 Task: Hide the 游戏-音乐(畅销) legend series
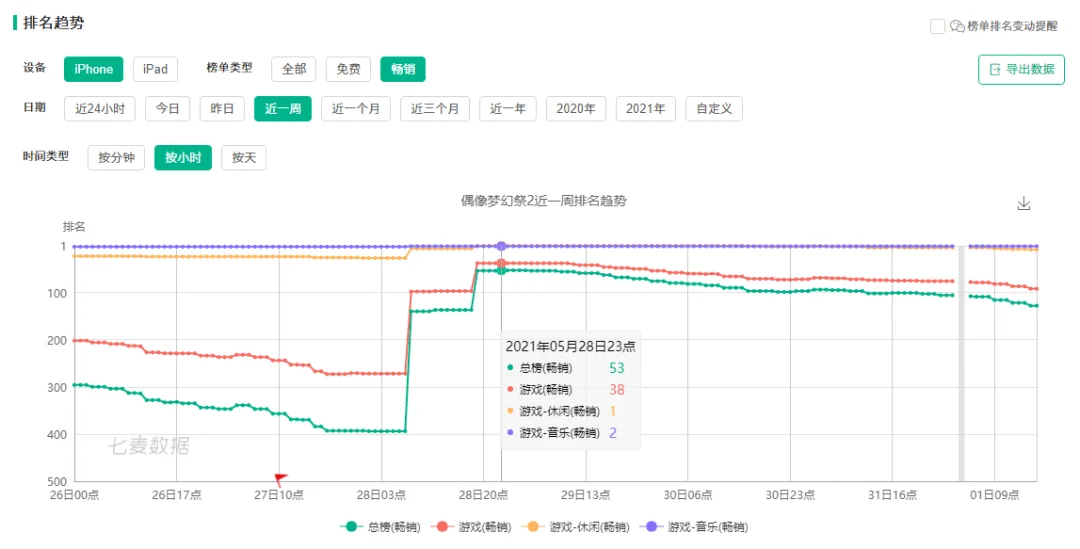[x=696, y=527]
